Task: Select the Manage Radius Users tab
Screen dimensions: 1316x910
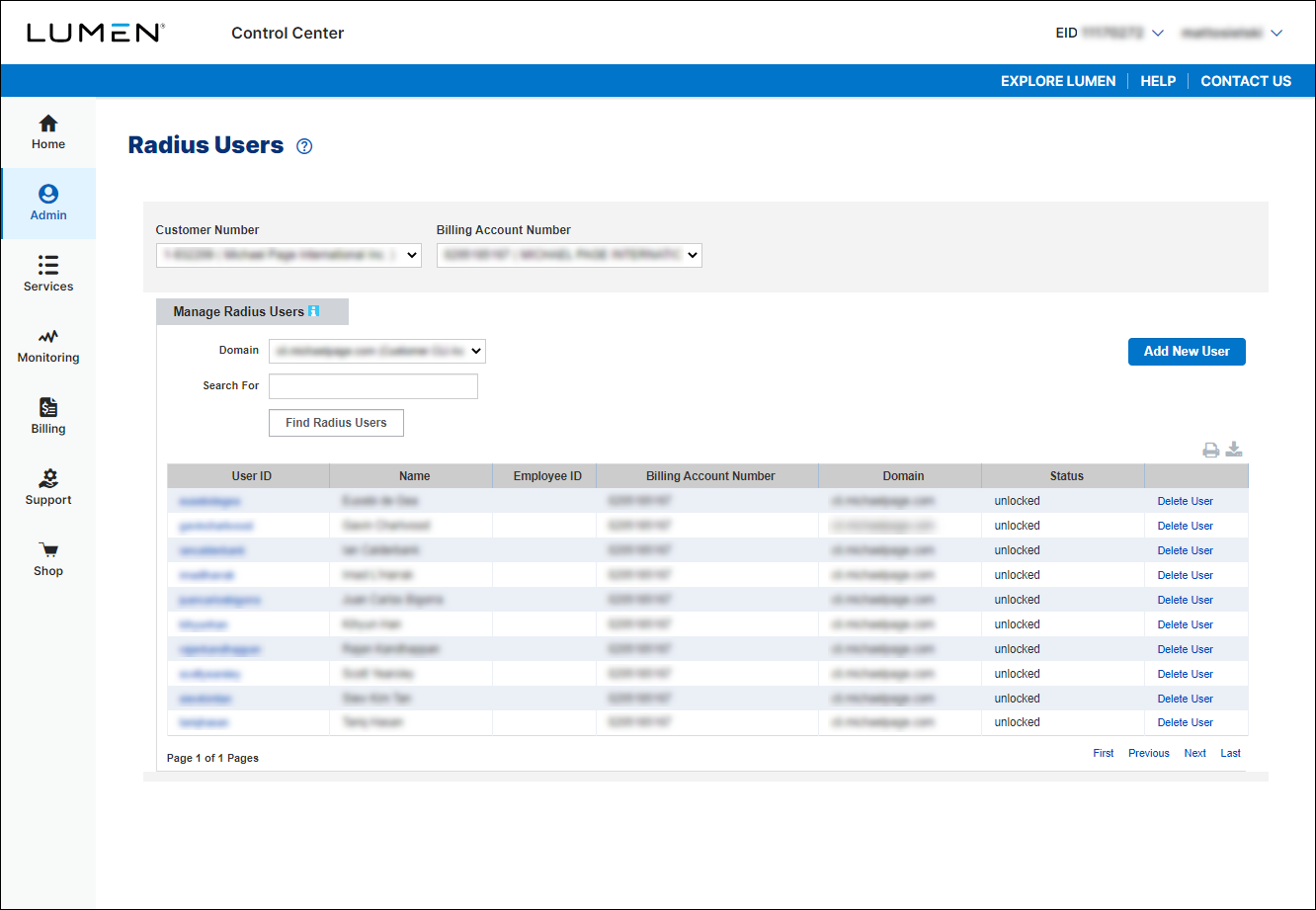Action: (252, 311)
